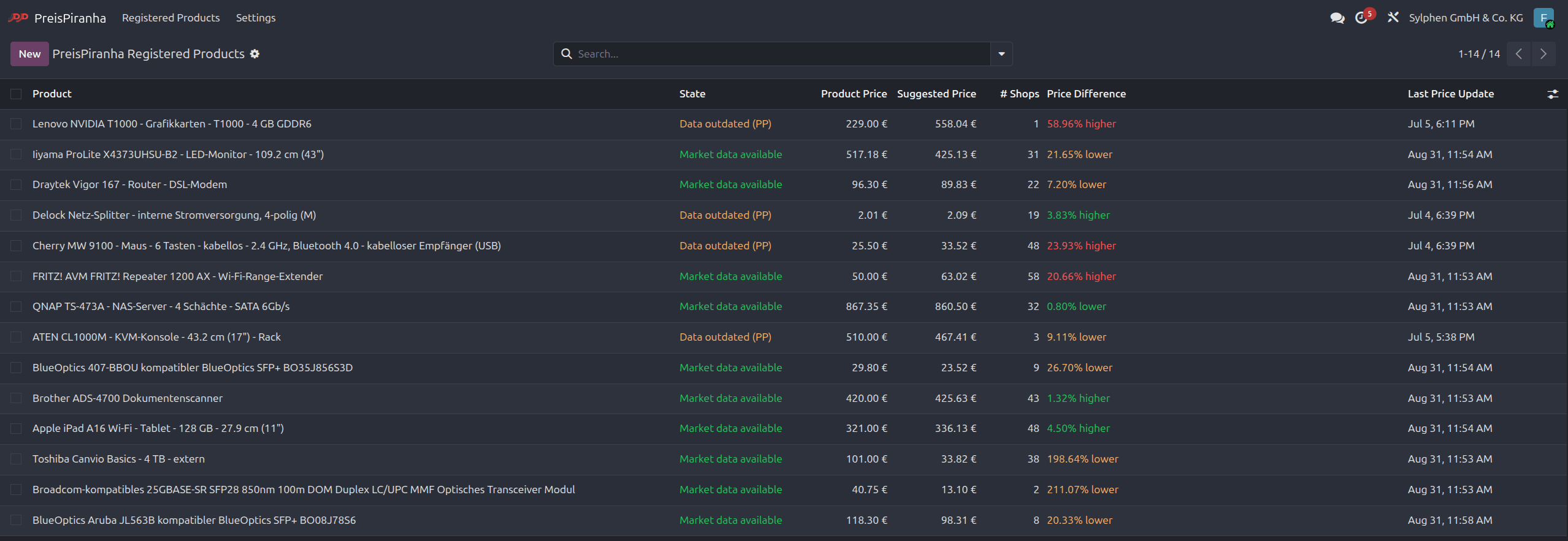
Task: Select the Toshiba Canvio Basics row checkbox
Action: [x=16, y=459]
